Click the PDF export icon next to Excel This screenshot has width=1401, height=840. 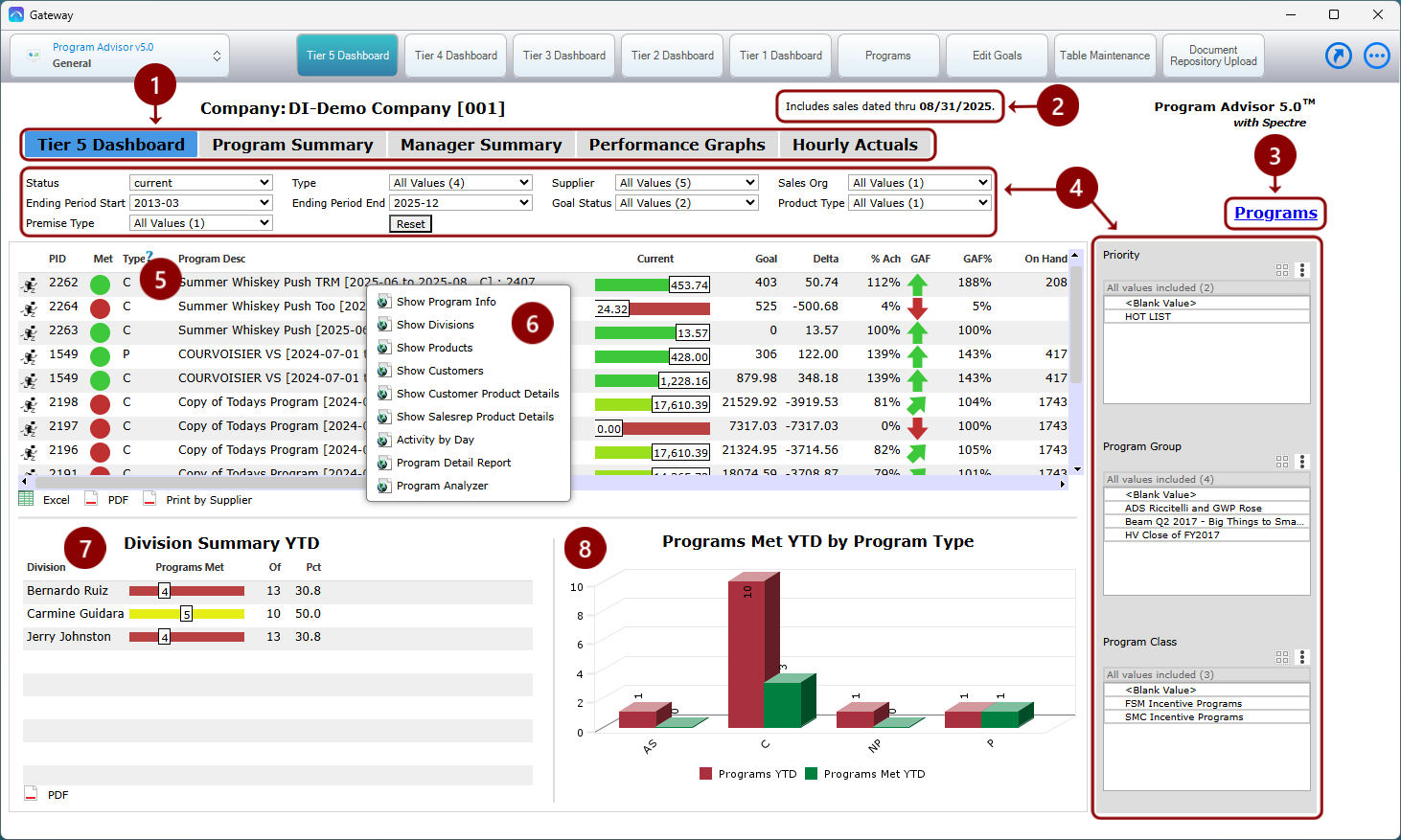tap(90, 499)
